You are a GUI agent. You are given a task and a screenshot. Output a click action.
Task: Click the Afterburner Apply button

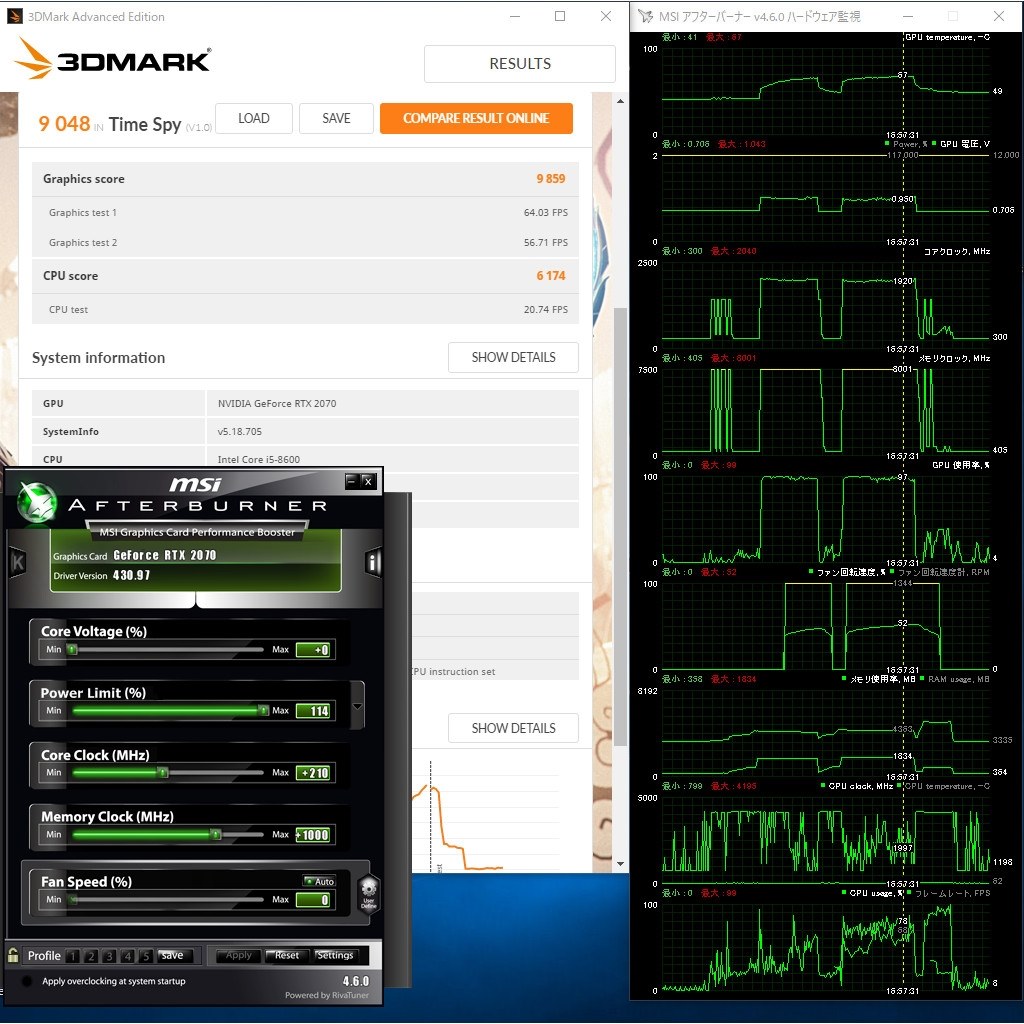pos(238,955)
